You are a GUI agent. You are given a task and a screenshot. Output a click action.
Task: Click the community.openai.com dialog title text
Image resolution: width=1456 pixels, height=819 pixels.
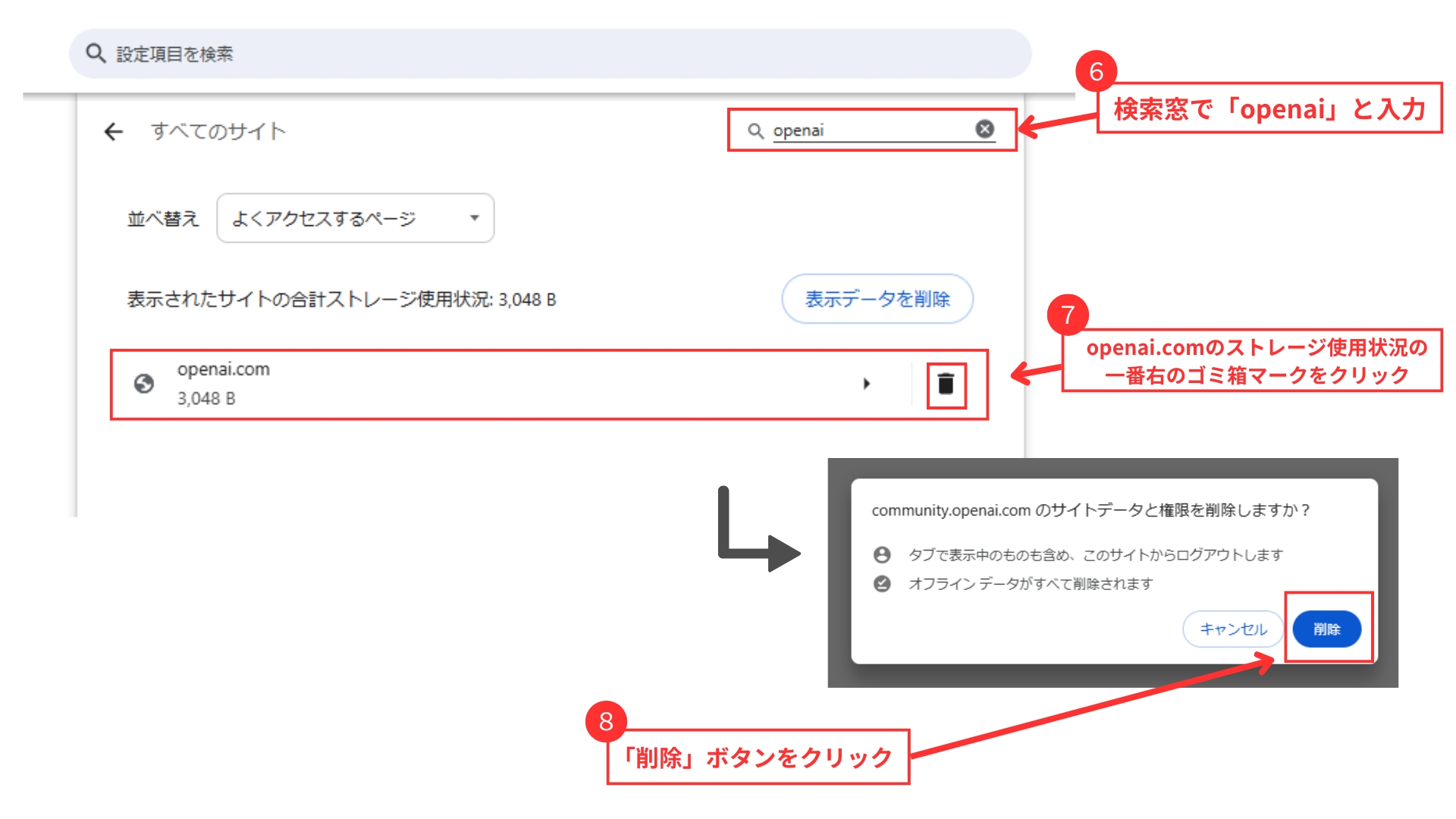coord(1090,510)
